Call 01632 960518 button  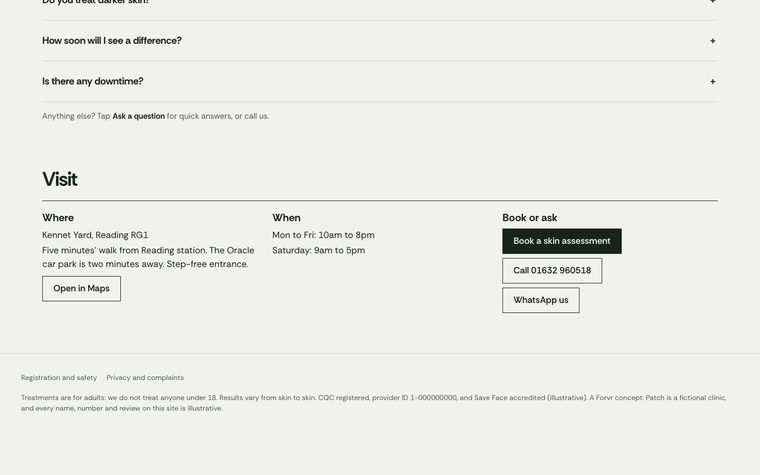click(552, 271)
